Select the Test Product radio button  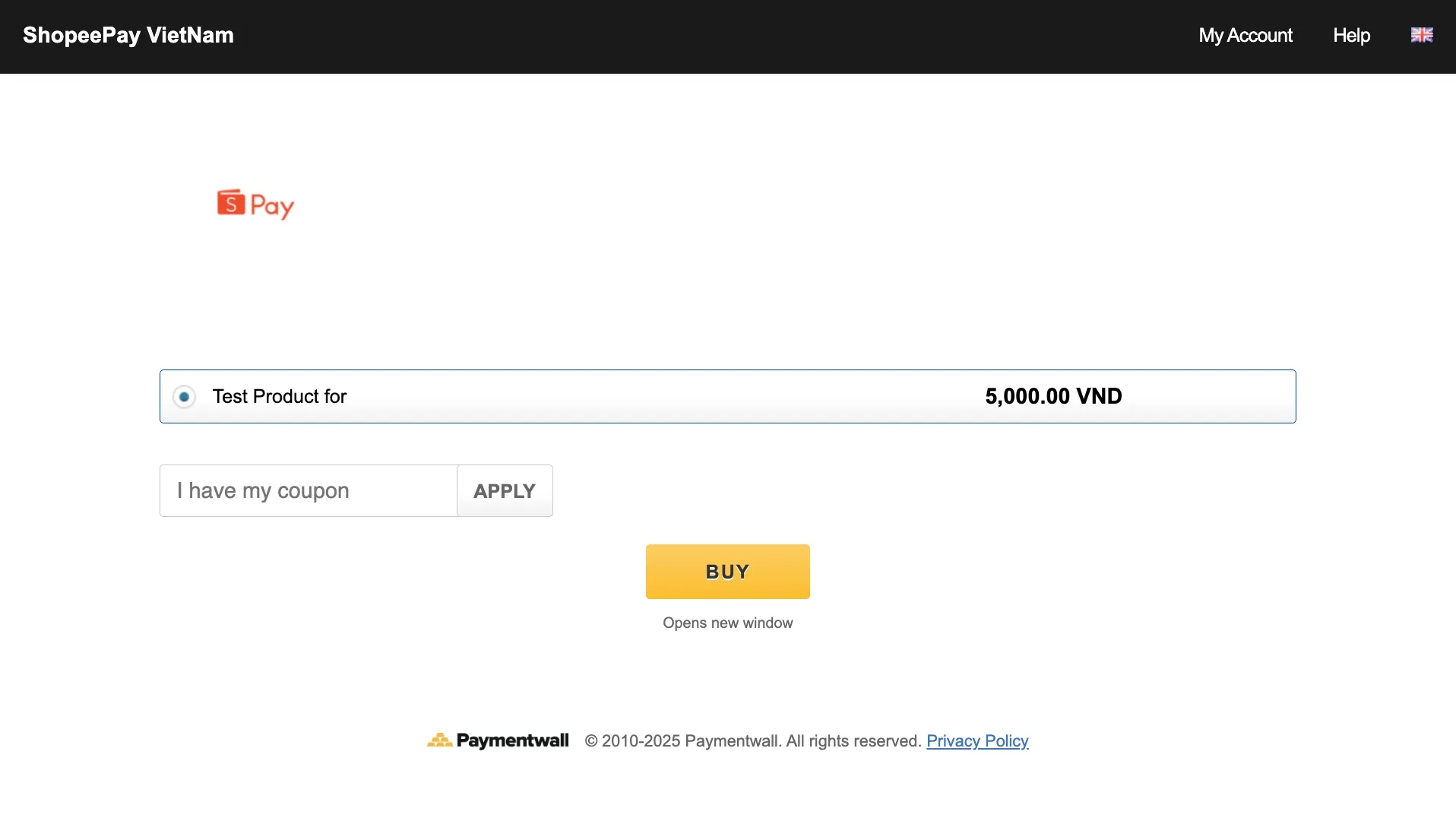[x=184, y=397]
